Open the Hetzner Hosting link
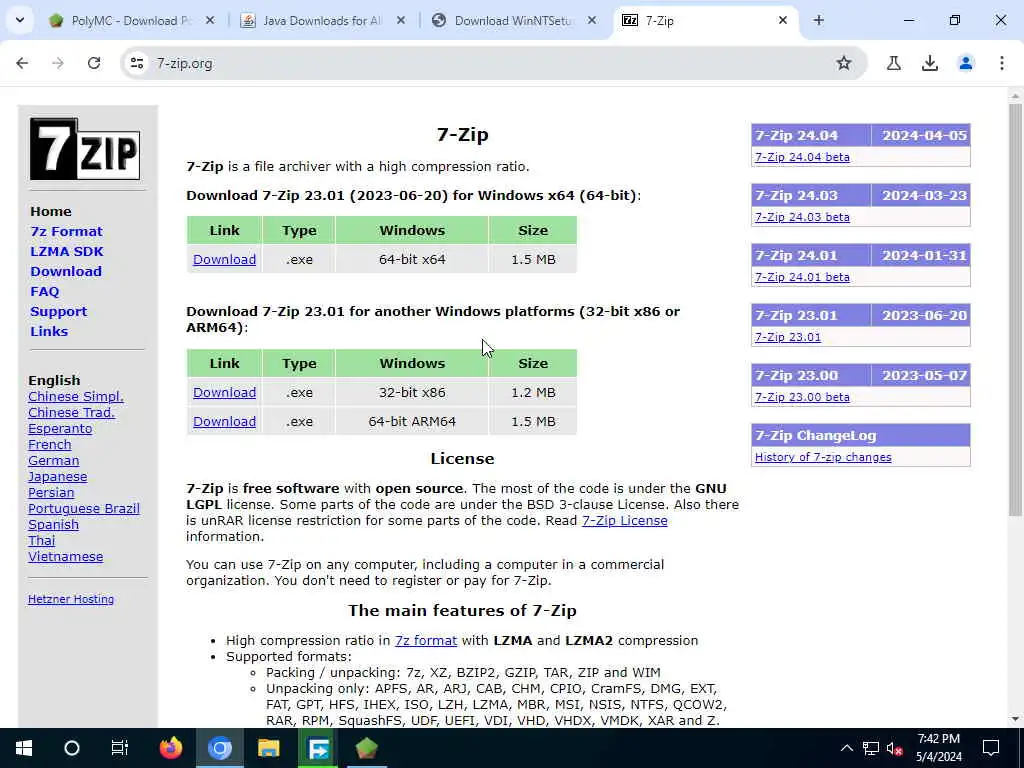This screenshot has height=768, width=1024. coord(71,599)
